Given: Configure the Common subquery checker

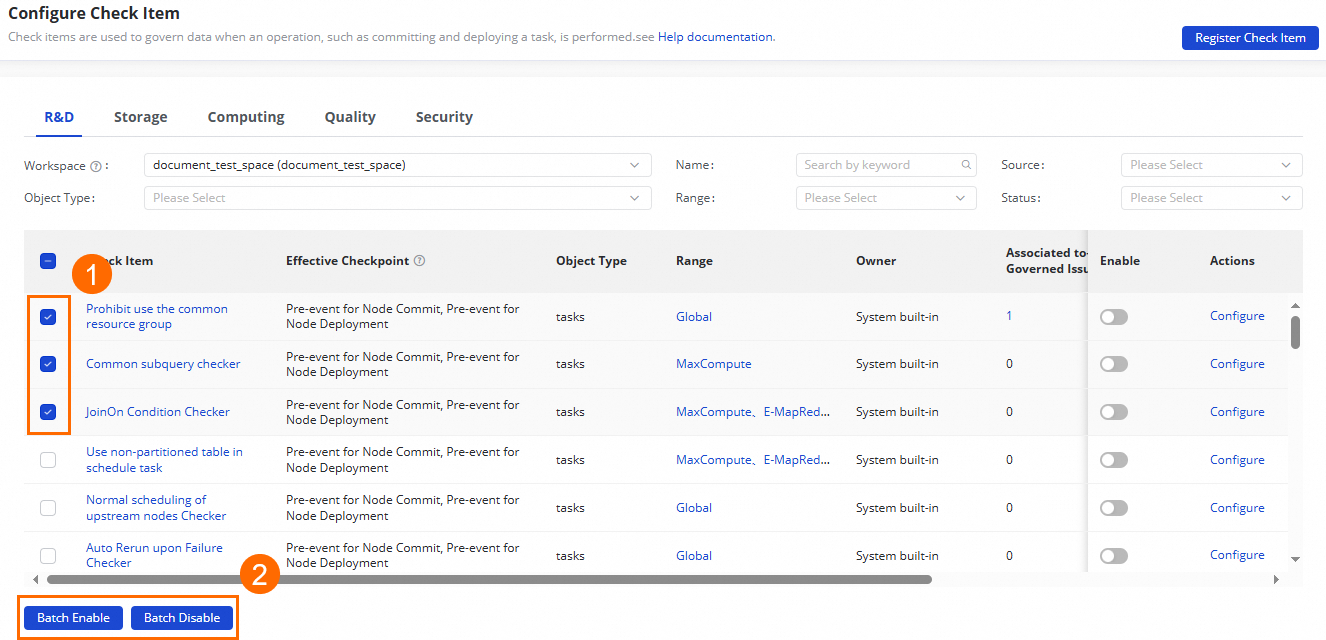Looking at the screenshot, I should (x=1237, y=364).
